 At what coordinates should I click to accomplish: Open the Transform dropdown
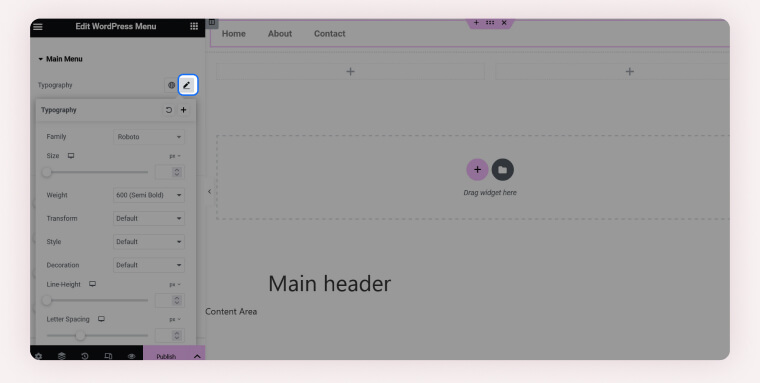click(149, 218)
